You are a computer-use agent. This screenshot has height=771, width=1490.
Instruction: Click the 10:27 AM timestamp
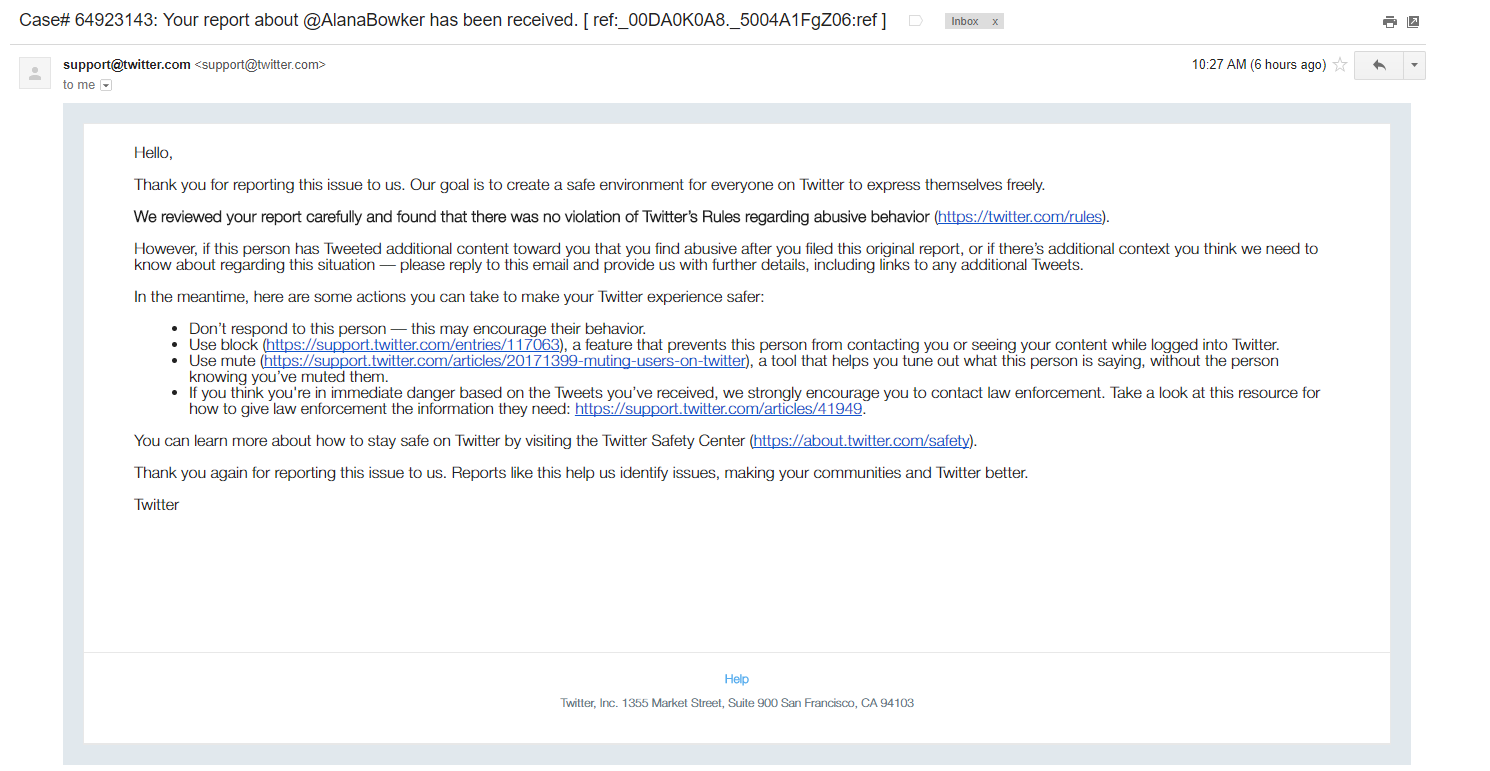1259,65
